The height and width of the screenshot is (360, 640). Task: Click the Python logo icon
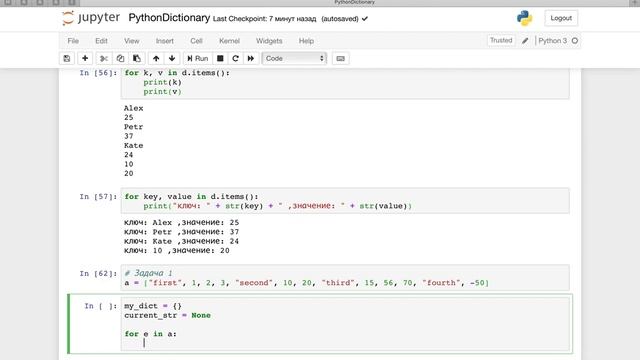click(524, 18)
